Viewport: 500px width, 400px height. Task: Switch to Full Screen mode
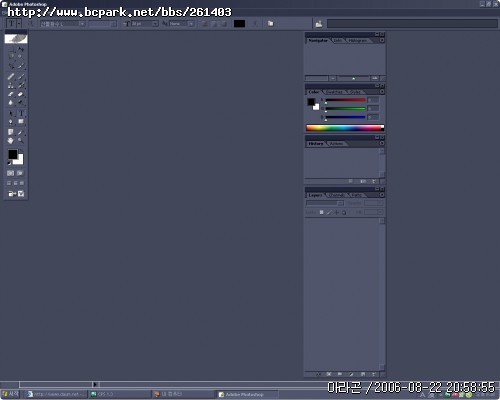click(22, 183)
